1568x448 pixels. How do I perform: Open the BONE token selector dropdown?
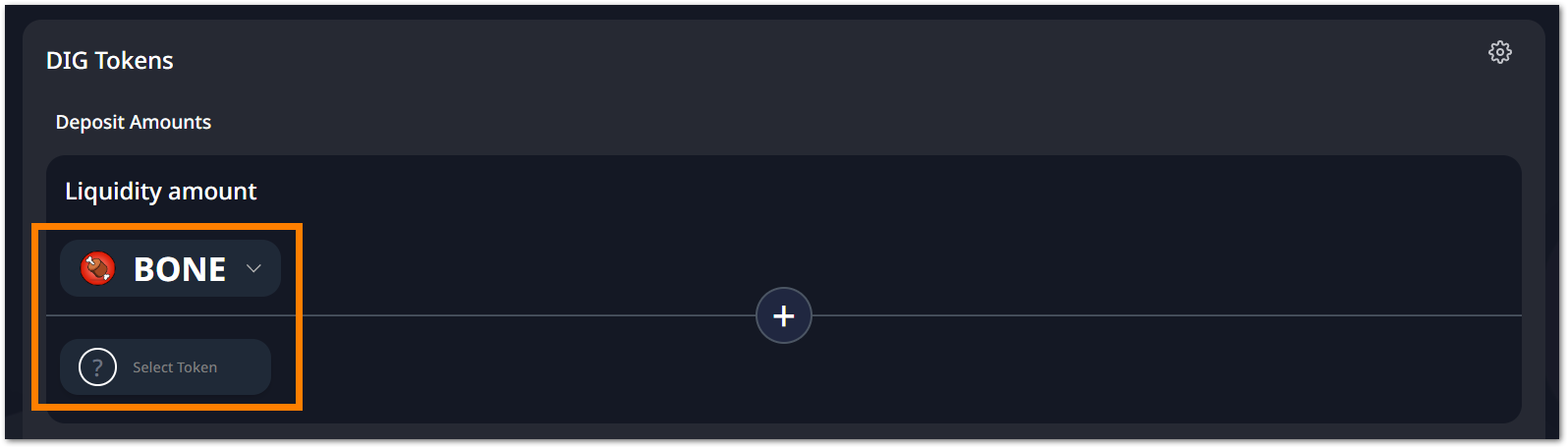coord(170,268)
